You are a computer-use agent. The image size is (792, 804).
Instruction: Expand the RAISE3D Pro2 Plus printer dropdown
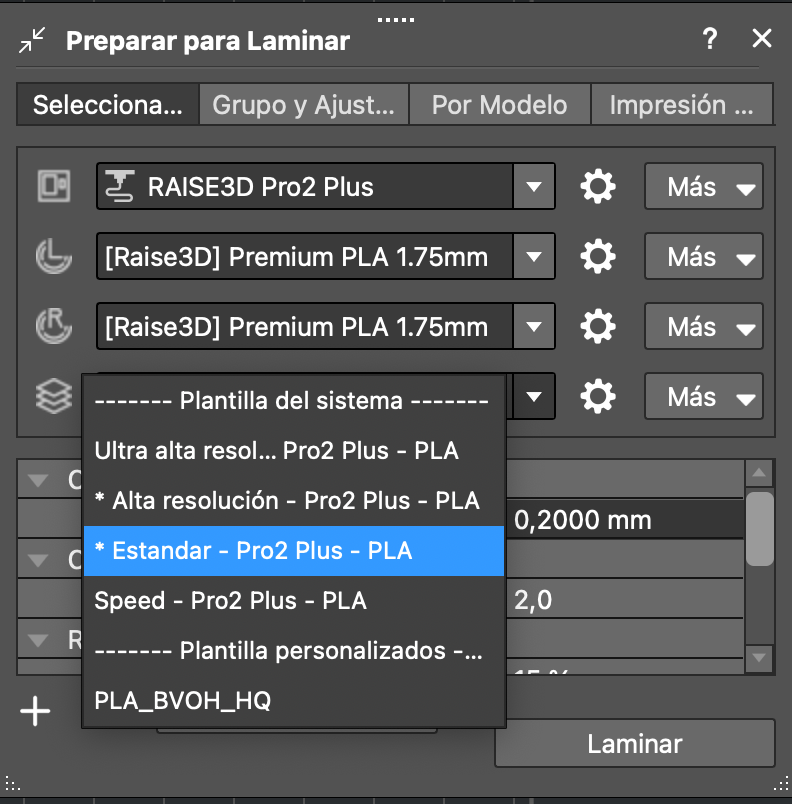pos(535,187)
